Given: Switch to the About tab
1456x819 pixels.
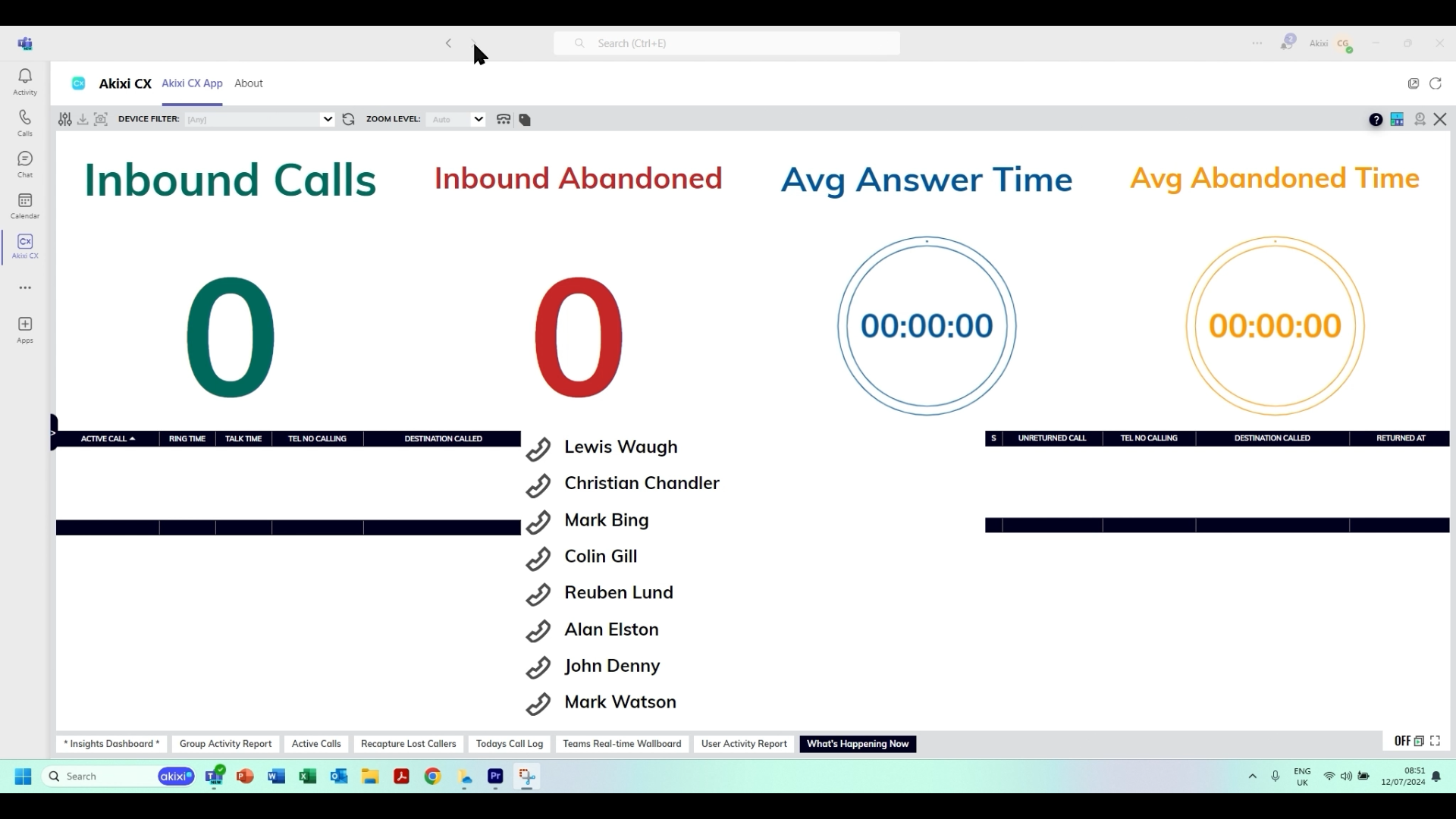Looking at the screenshot, I should point(249,83).
